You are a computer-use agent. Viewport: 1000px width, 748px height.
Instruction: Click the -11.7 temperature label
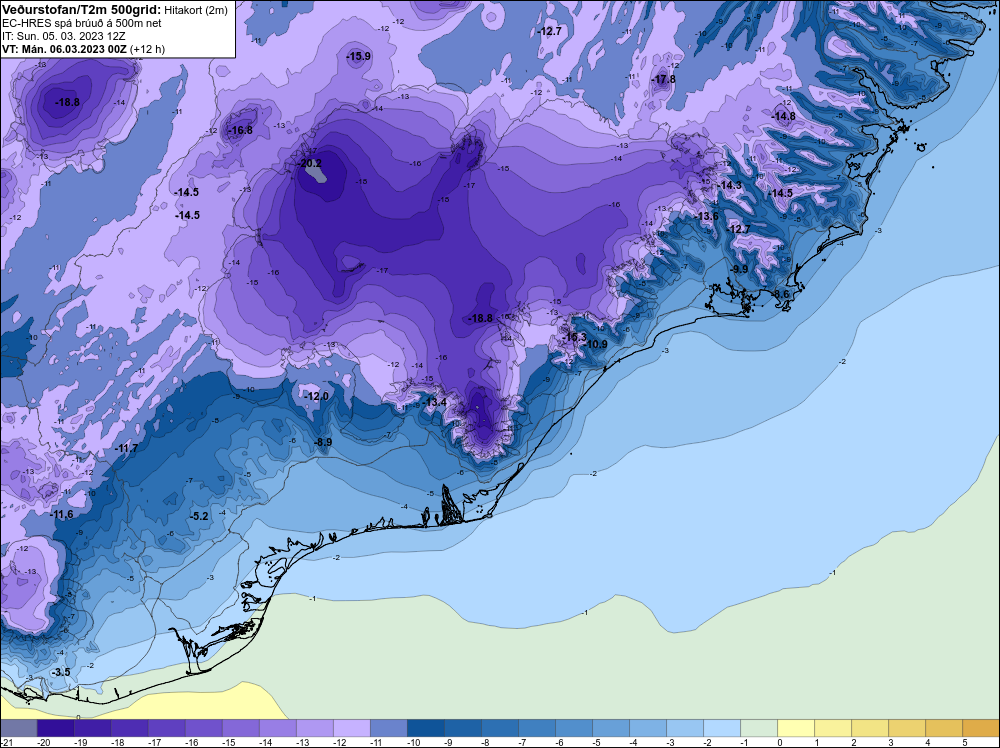pyautogui.click(x=126, y=449)
